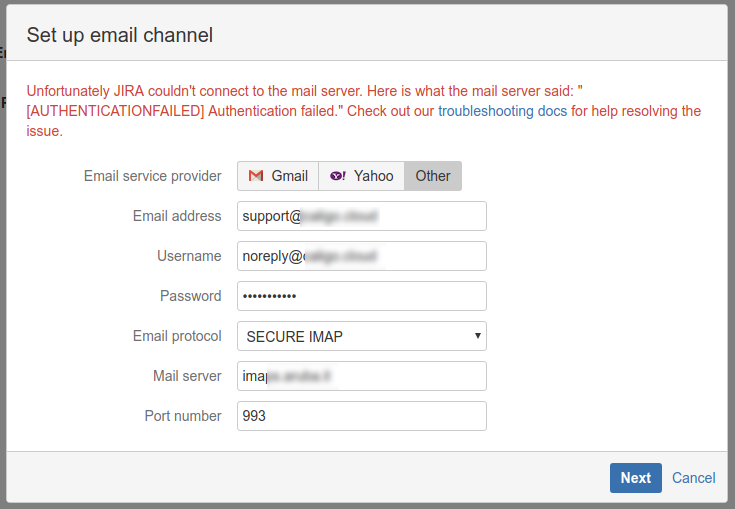Click the Email protocol label text

pos(177,336)
